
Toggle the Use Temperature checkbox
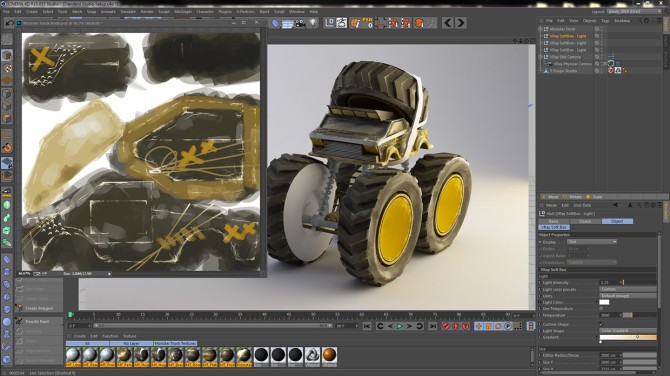point(602,308)
